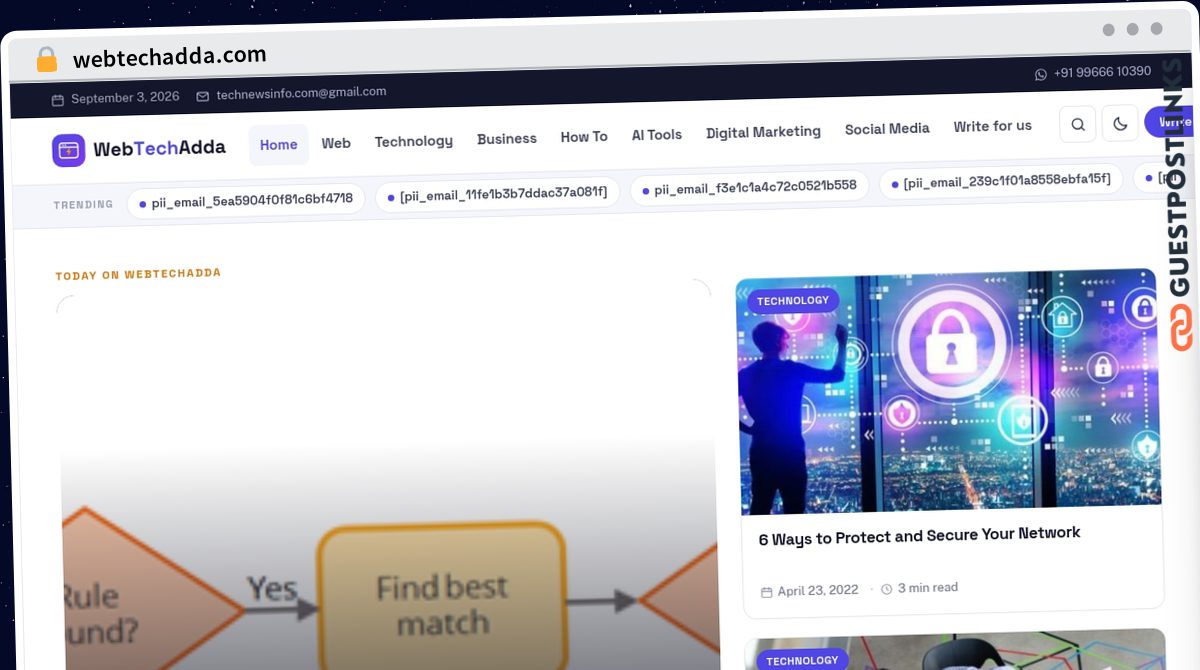1200x670 pixels.
Task: Click the padlock icon beside webtechadda.com
Action: (46, 59)
